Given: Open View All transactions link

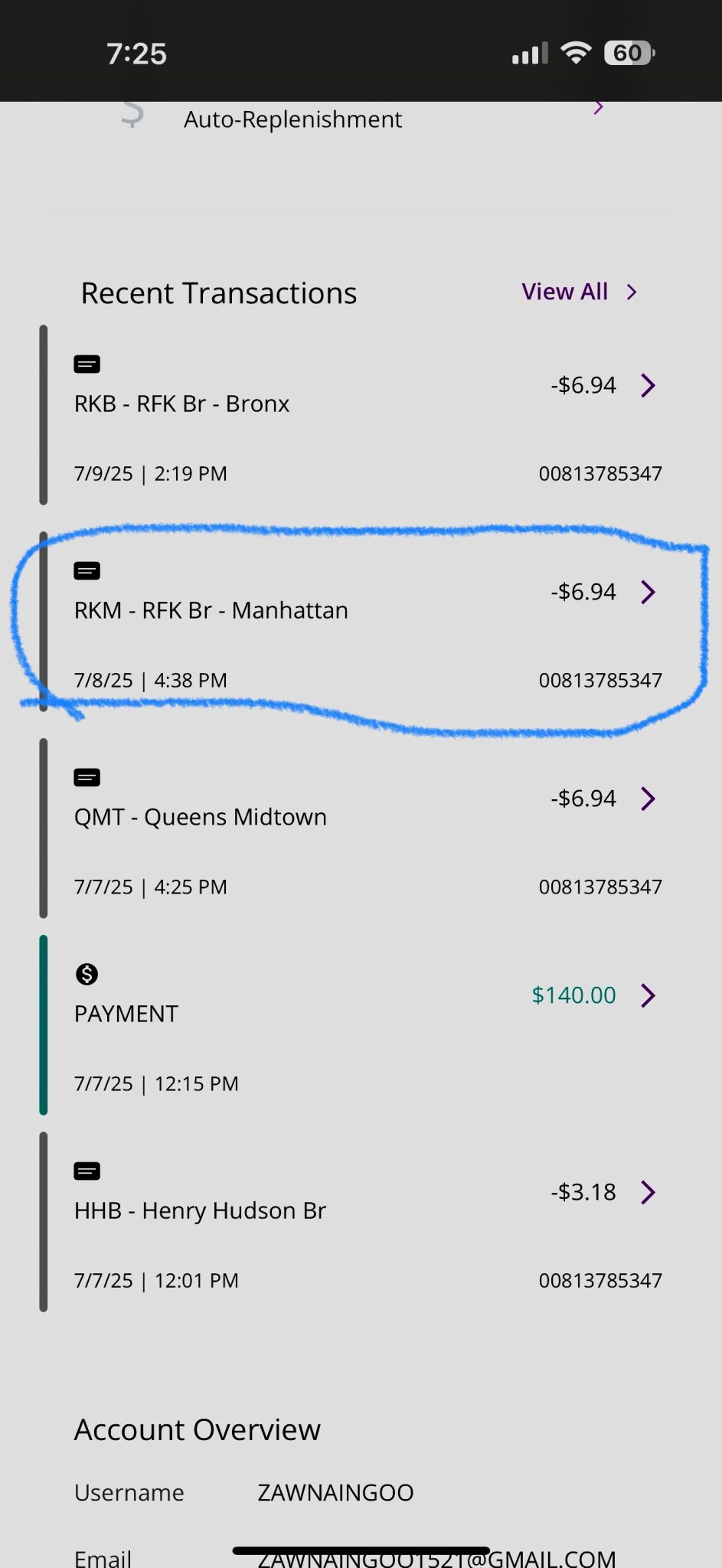Looking at the screenshot, I should pos(579,292).
